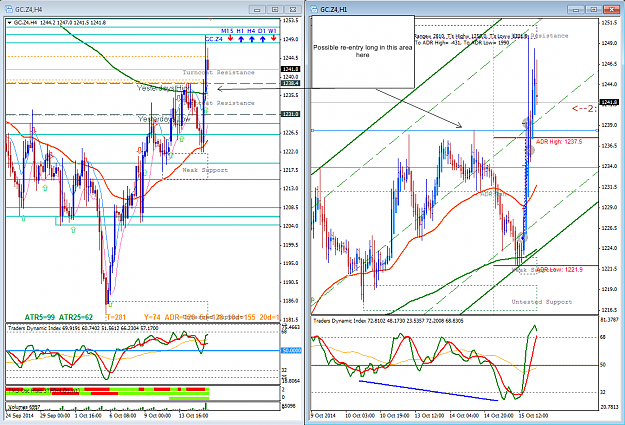Click the 24 Sep 2014 date on H4 time axis

[20, 415]
